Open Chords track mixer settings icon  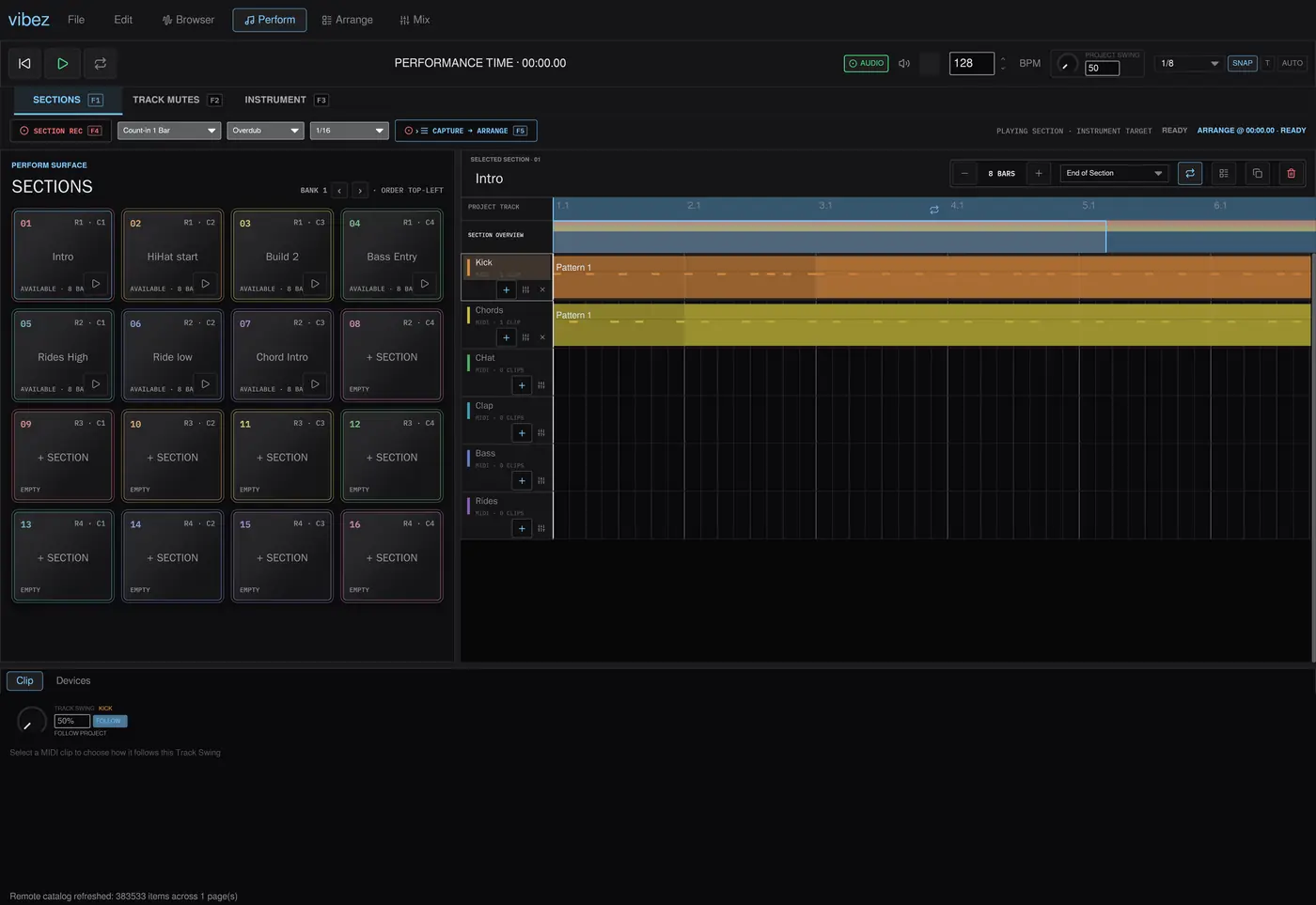click(x=525, y=337)
